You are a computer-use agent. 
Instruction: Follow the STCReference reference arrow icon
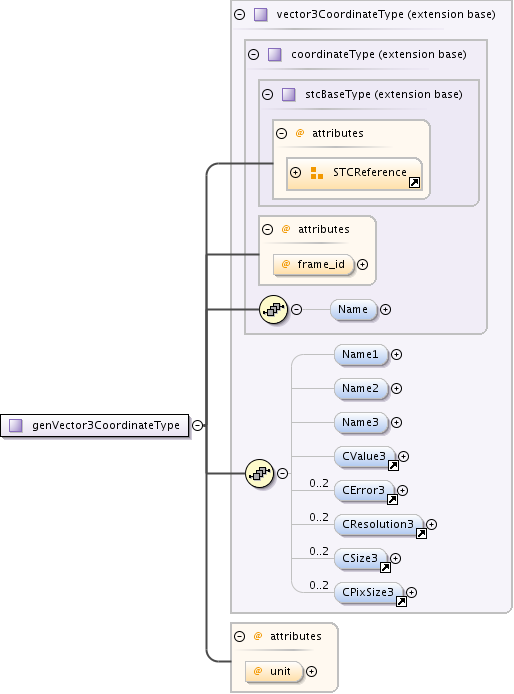(414, 182)
